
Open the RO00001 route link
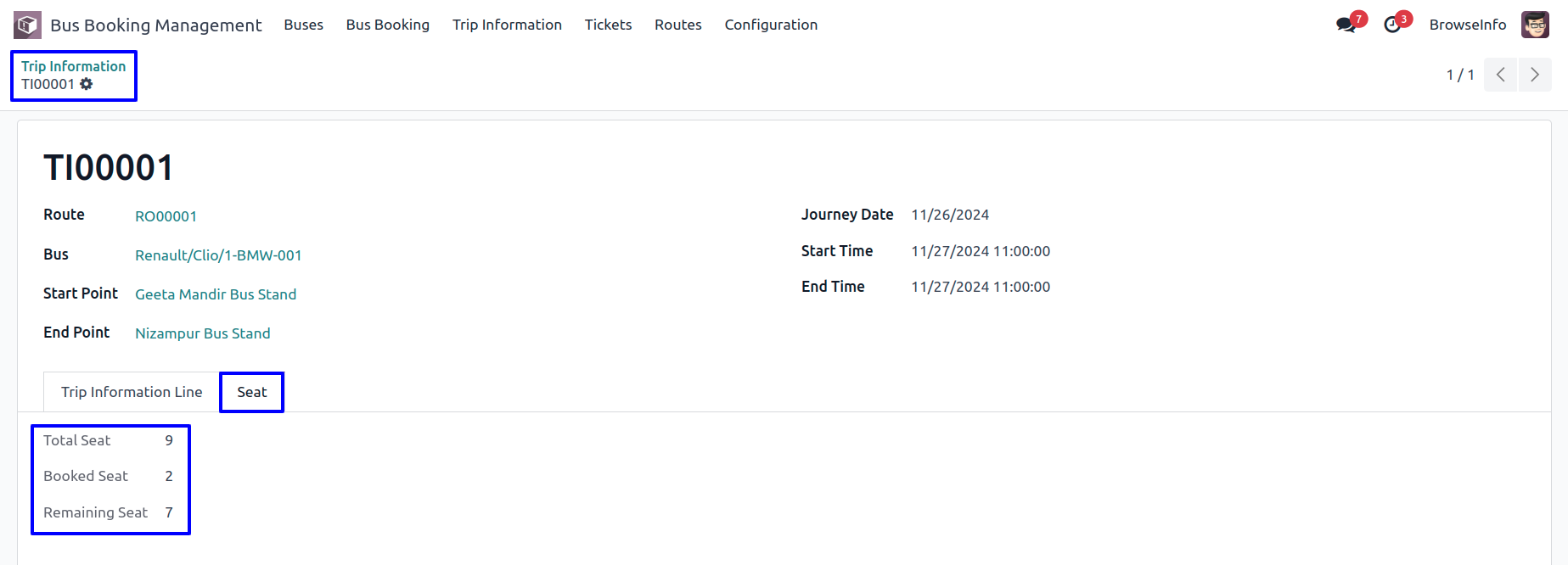pyautogui.click(x=166, y=216)
